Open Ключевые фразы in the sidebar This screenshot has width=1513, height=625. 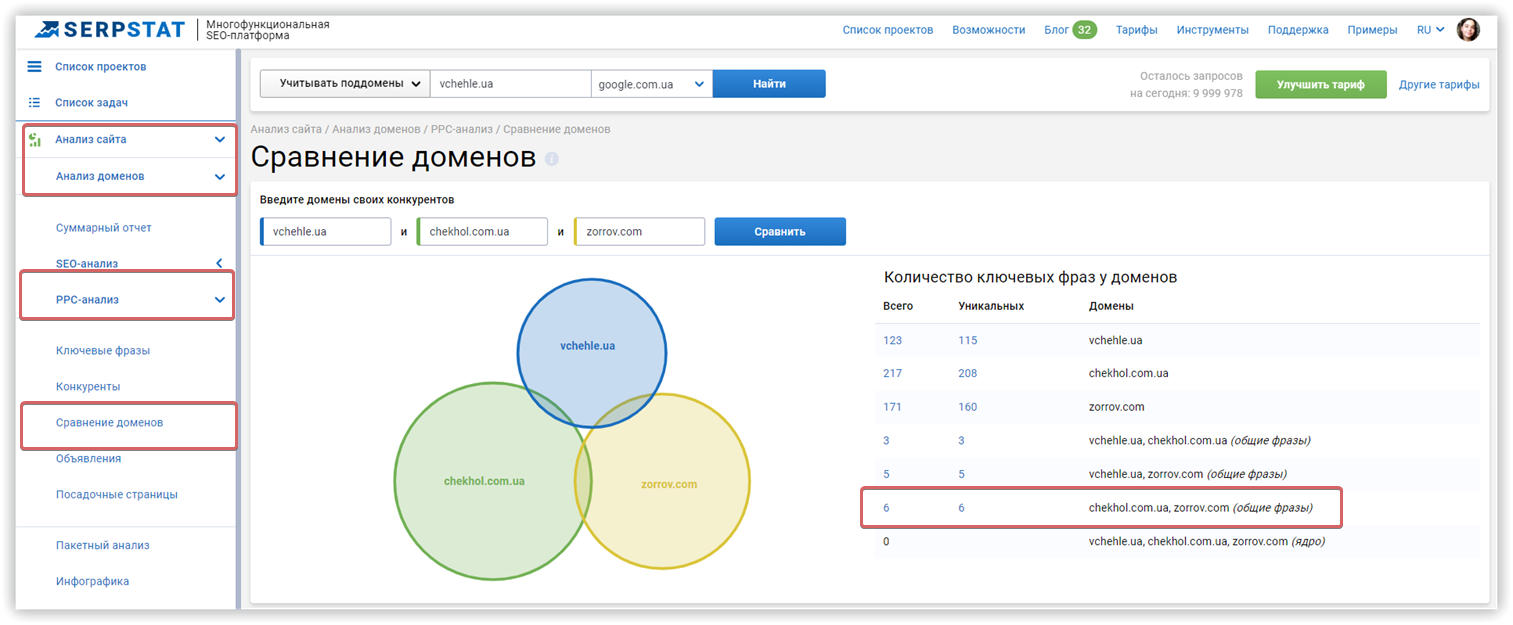(103, 351)
